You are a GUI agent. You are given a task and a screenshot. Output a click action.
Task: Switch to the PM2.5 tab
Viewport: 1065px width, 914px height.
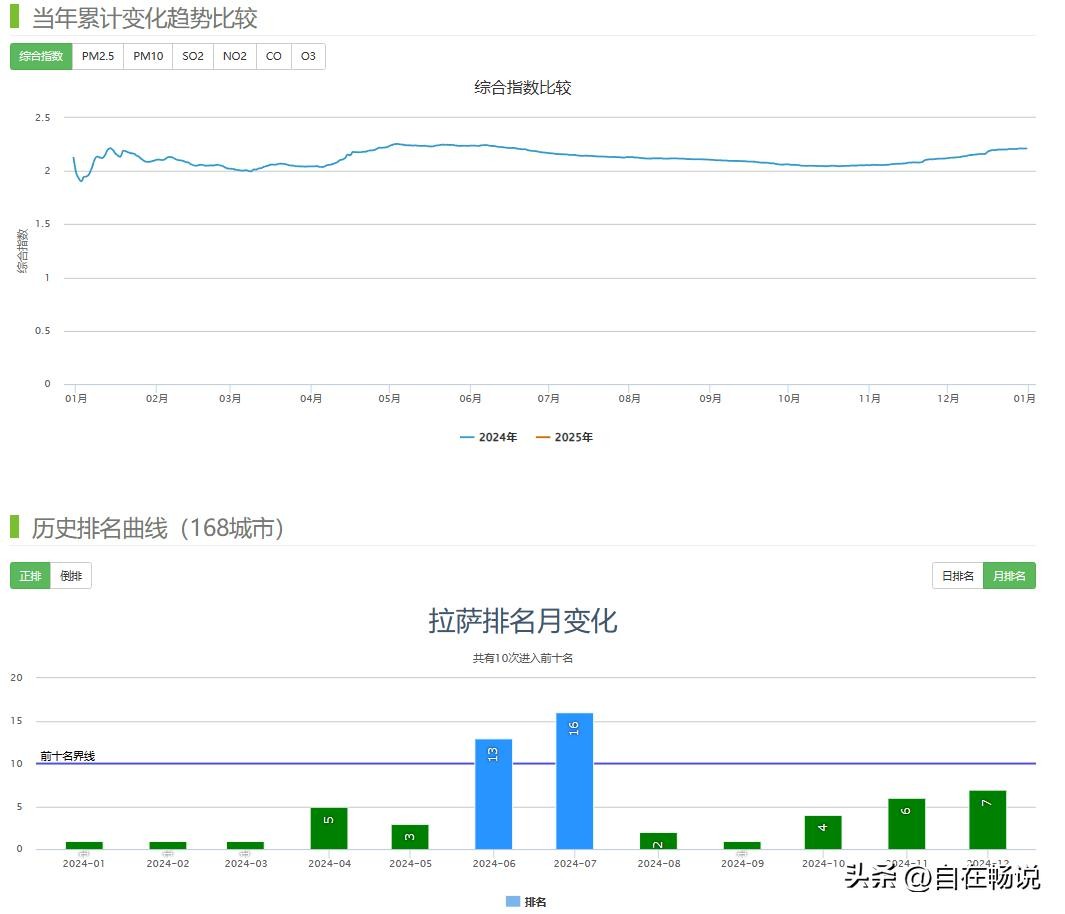pos(98,57)
